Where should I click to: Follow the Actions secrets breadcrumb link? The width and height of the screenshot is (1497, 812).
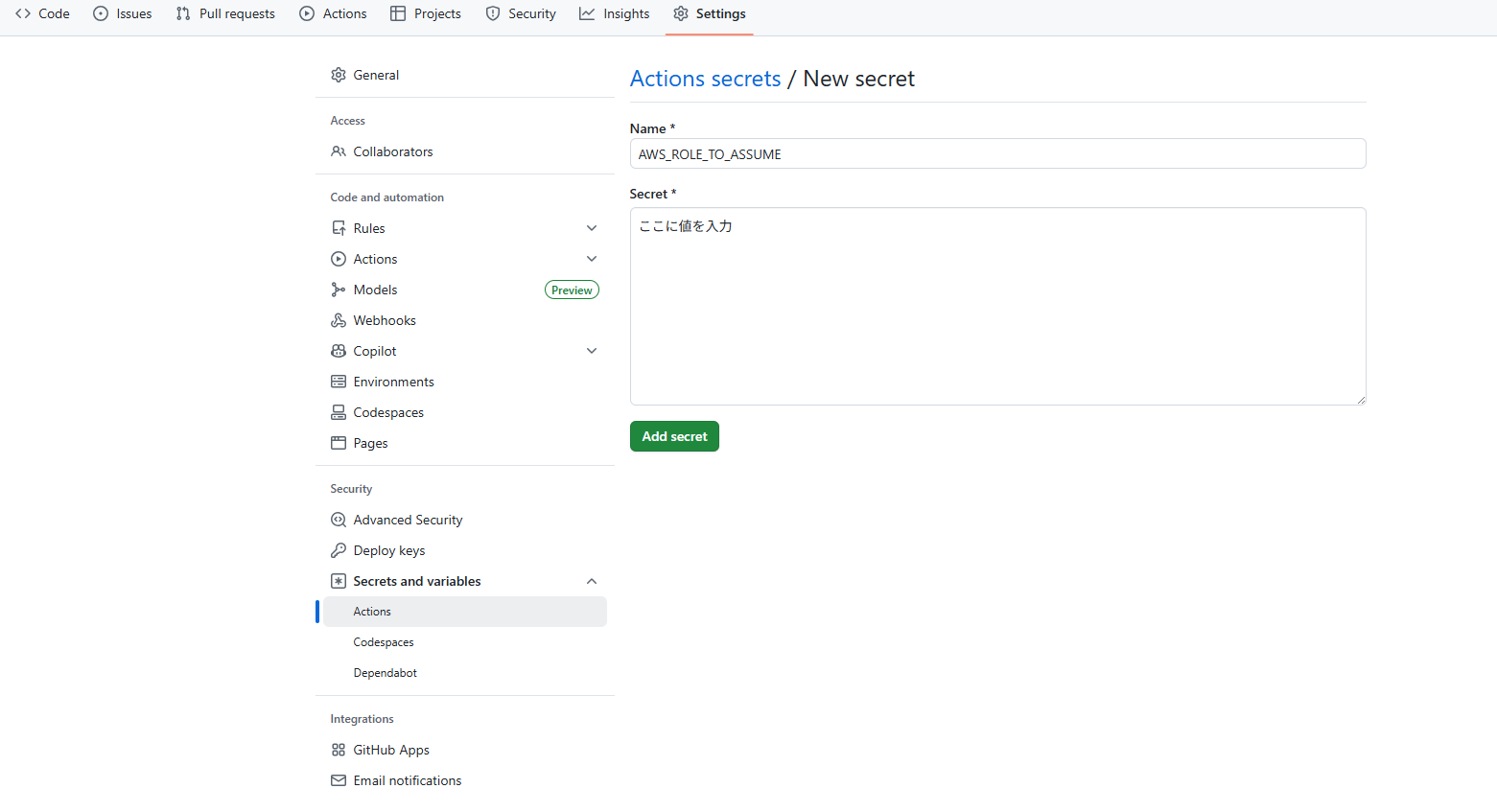(x=705, y=78)
